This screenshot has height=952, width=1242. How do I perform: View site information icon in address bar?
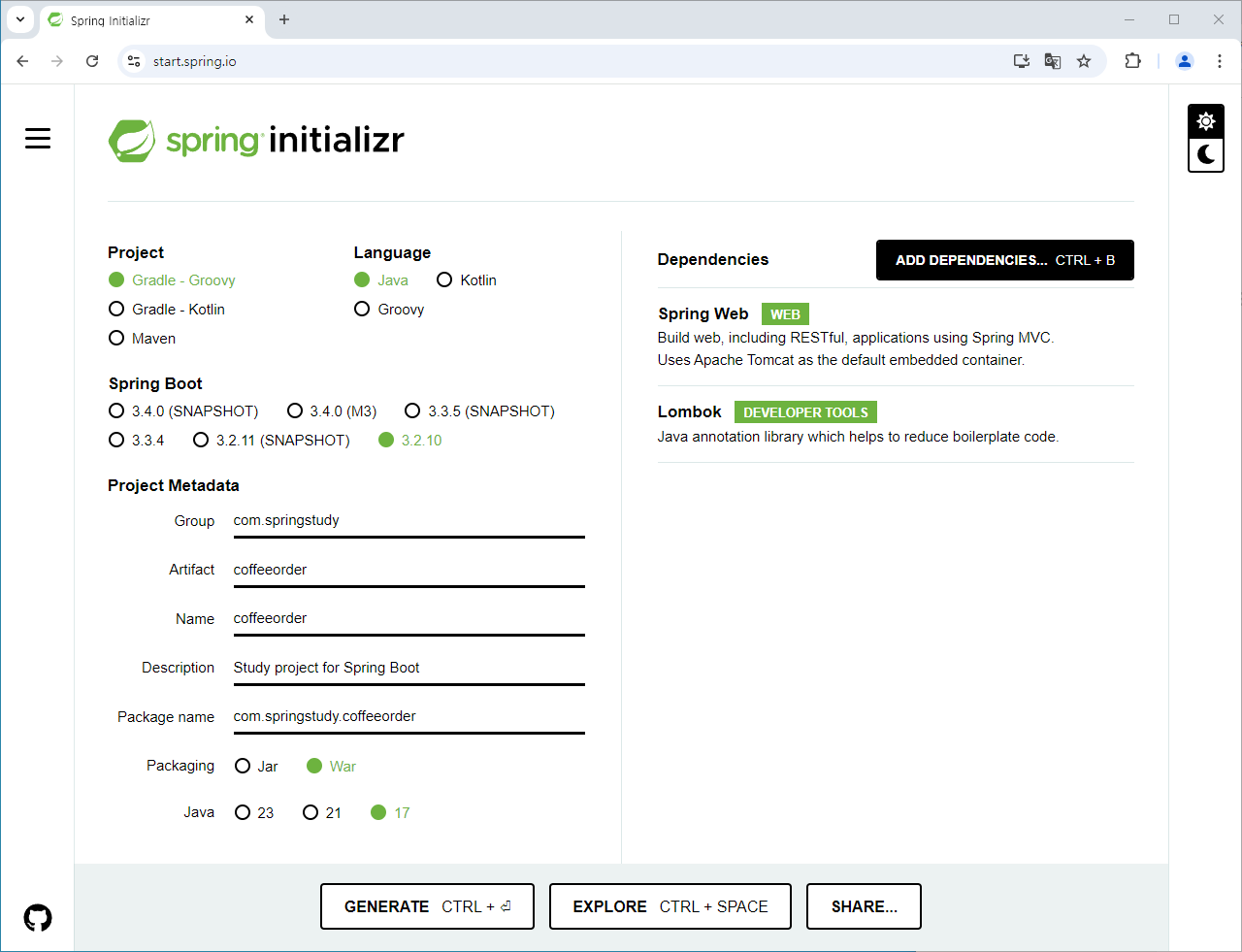[134, 61]
